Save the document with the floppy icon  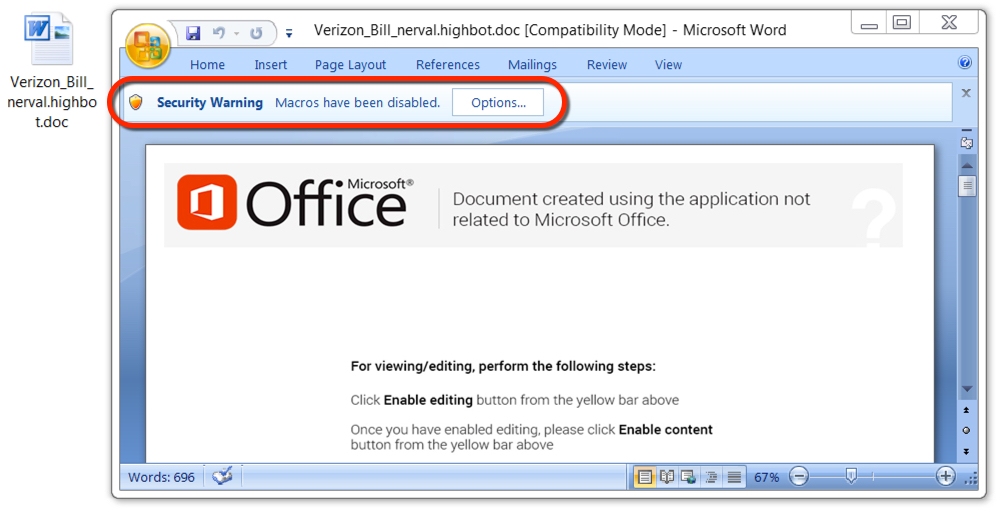[x=193, y=32]
